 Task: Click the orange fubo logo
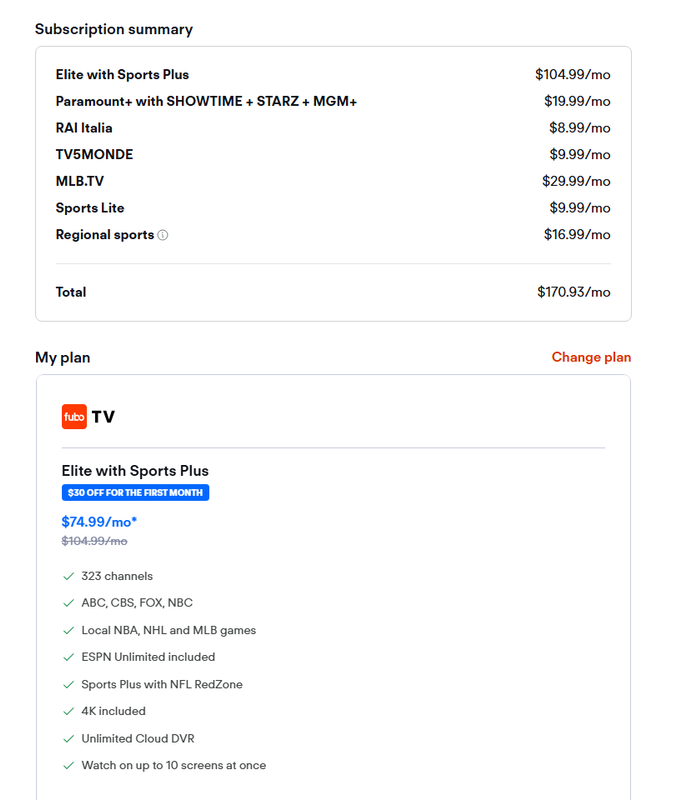pos(74,416)
